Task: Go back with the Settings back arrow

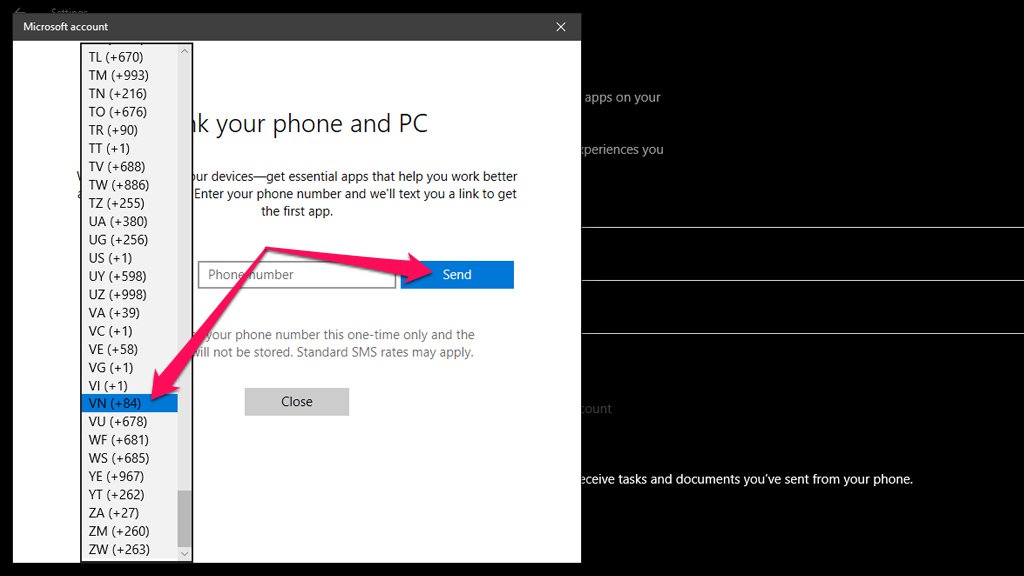Action: coord(20,11)
